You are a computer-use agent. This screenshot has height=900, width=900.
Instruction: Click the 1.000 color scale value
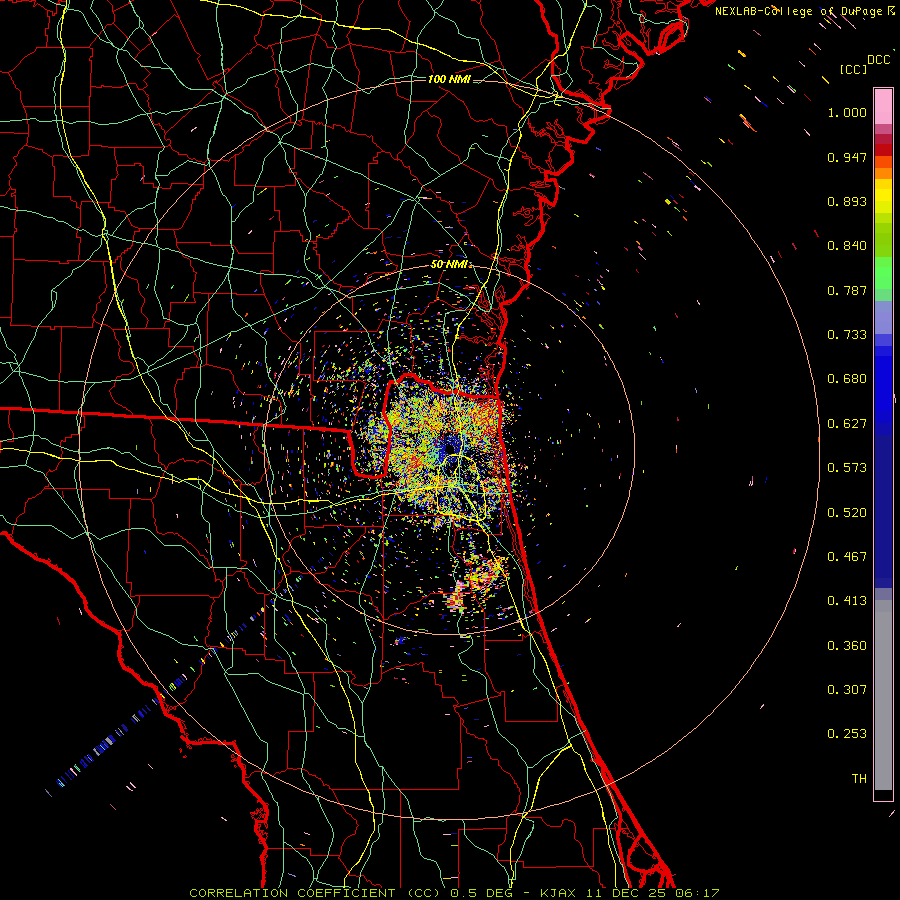click(847, 112)
